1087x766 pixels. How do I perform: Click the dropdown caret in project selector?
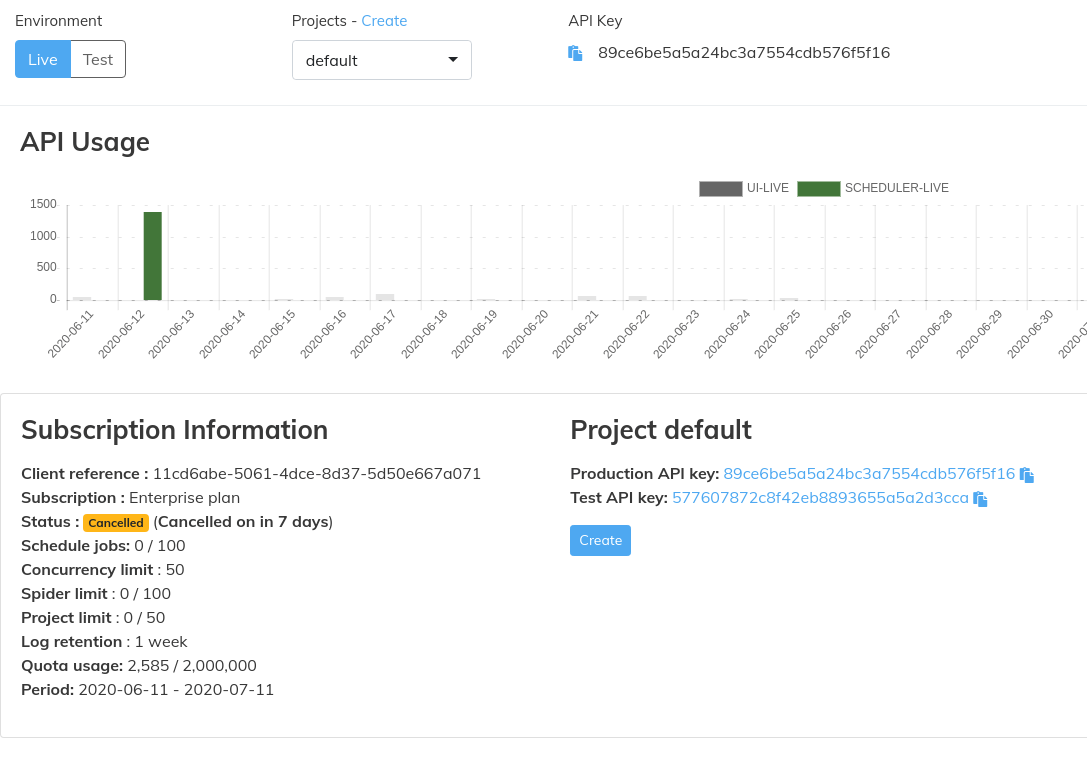tap(452, 59)
